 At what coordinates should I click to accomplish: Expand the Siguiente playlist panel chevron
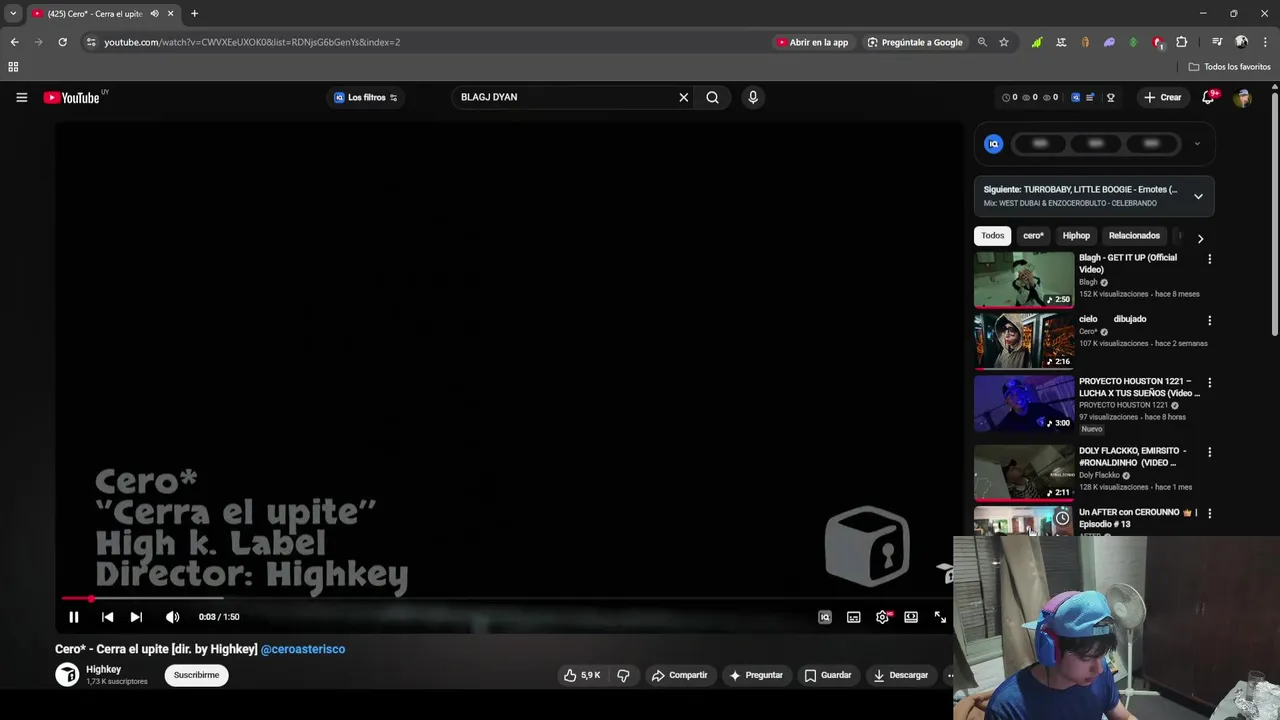pos(1198,196)
